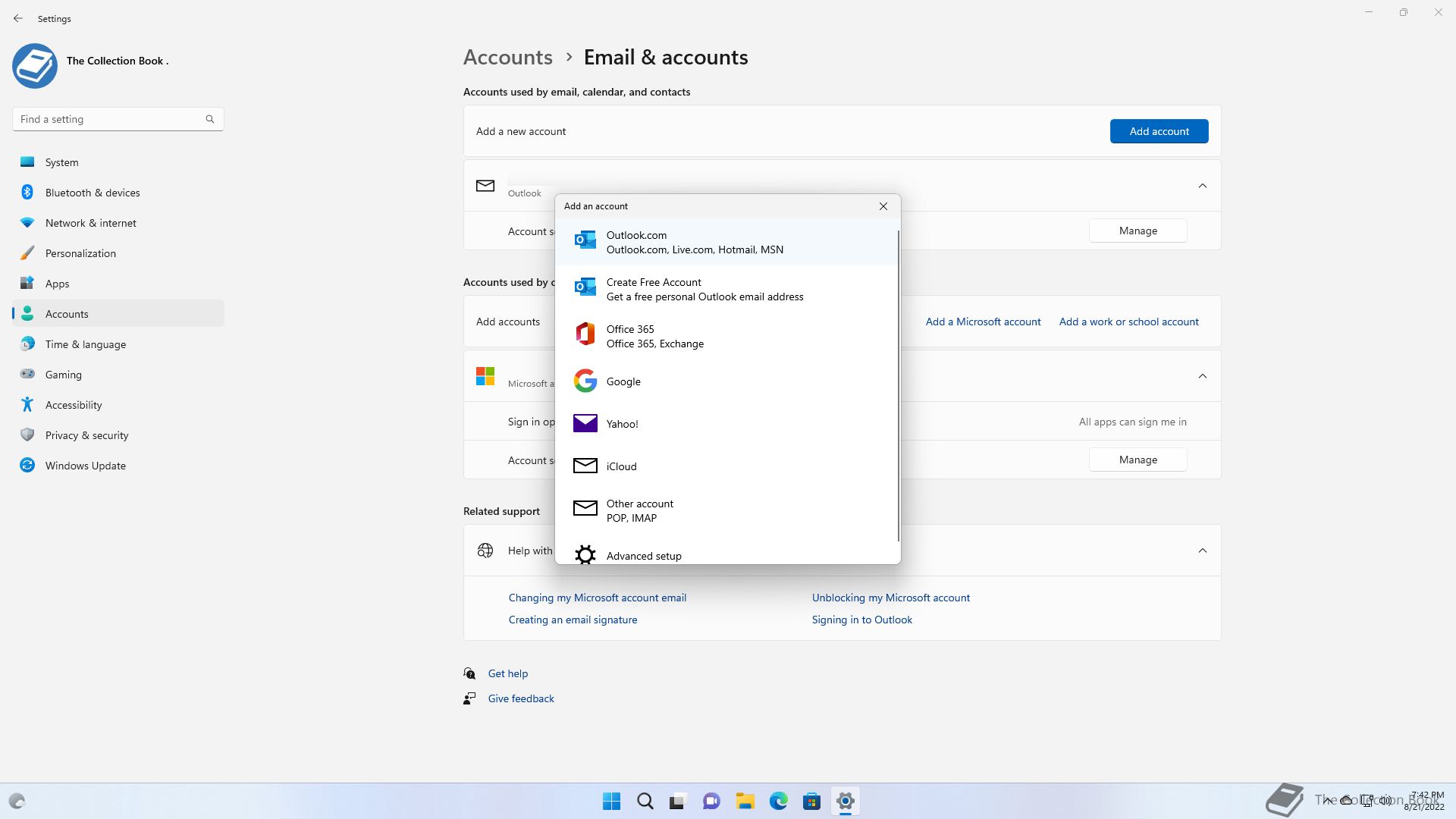Open Advanced setup gear icon
The width and height of the screenshot is (1456, 819).
click(585, 555)
